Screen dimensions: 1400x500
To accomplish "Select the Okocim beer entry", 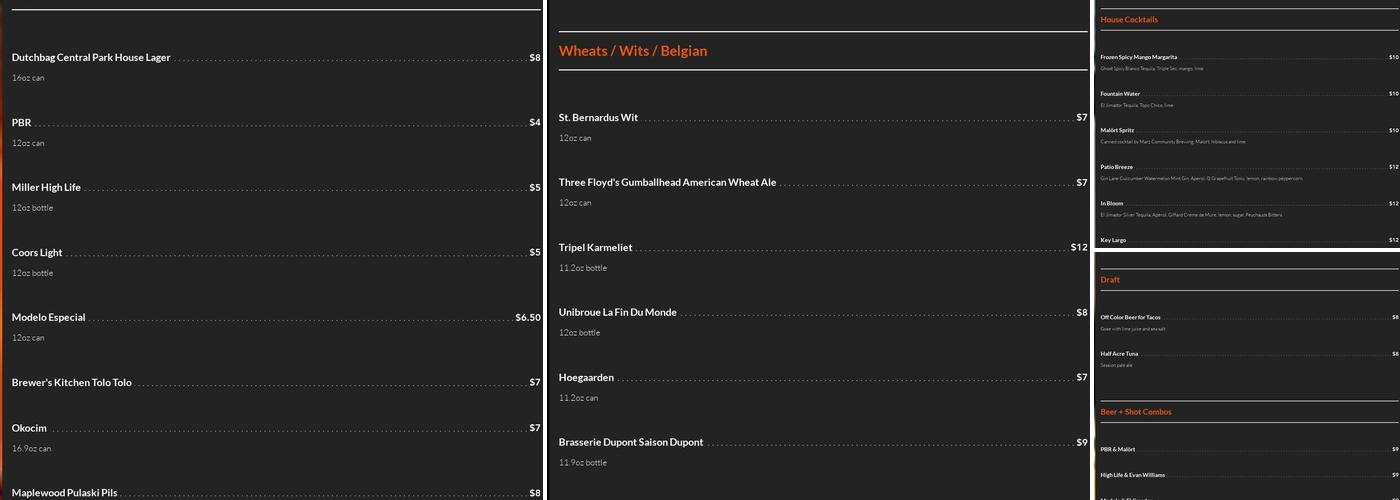I will [x=29, y=428].
